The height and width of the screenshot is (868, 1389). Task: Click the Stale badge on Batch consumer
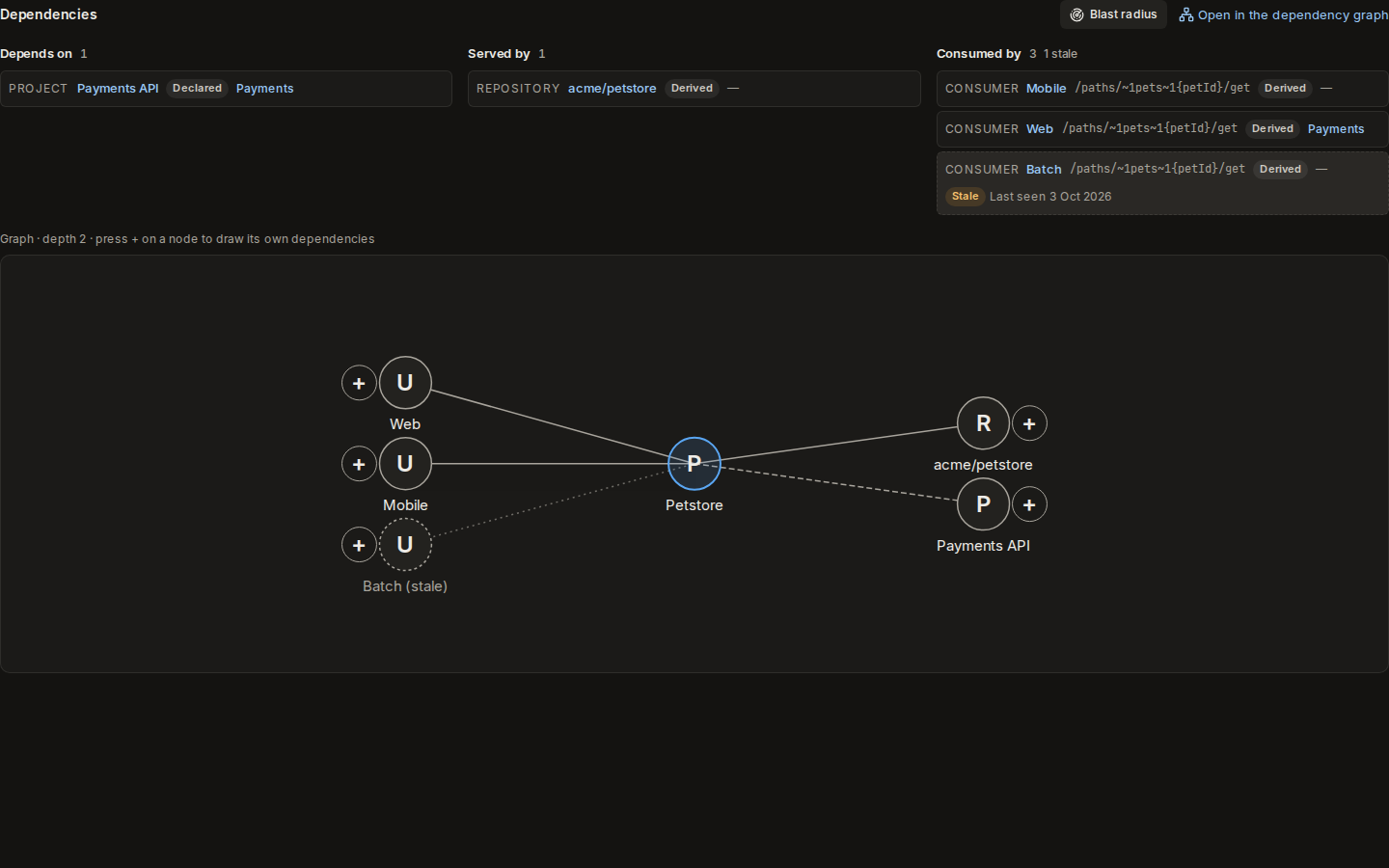965,197
